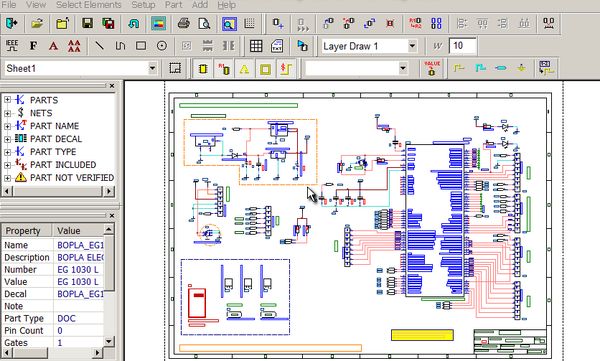
Task: Expand the PART NOT VERIFIED node
Action: [7, 178]
